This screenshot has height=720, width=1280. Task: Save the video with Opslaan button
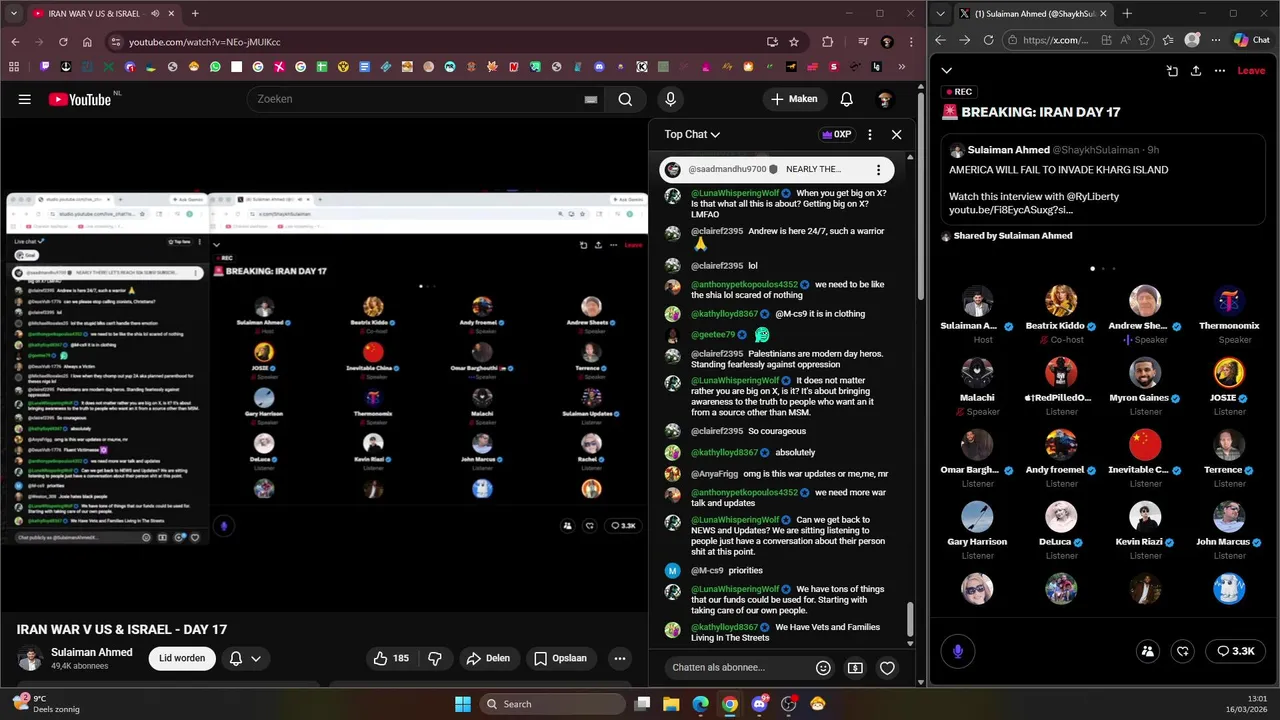pyautogui.click(x=561, y=658)
